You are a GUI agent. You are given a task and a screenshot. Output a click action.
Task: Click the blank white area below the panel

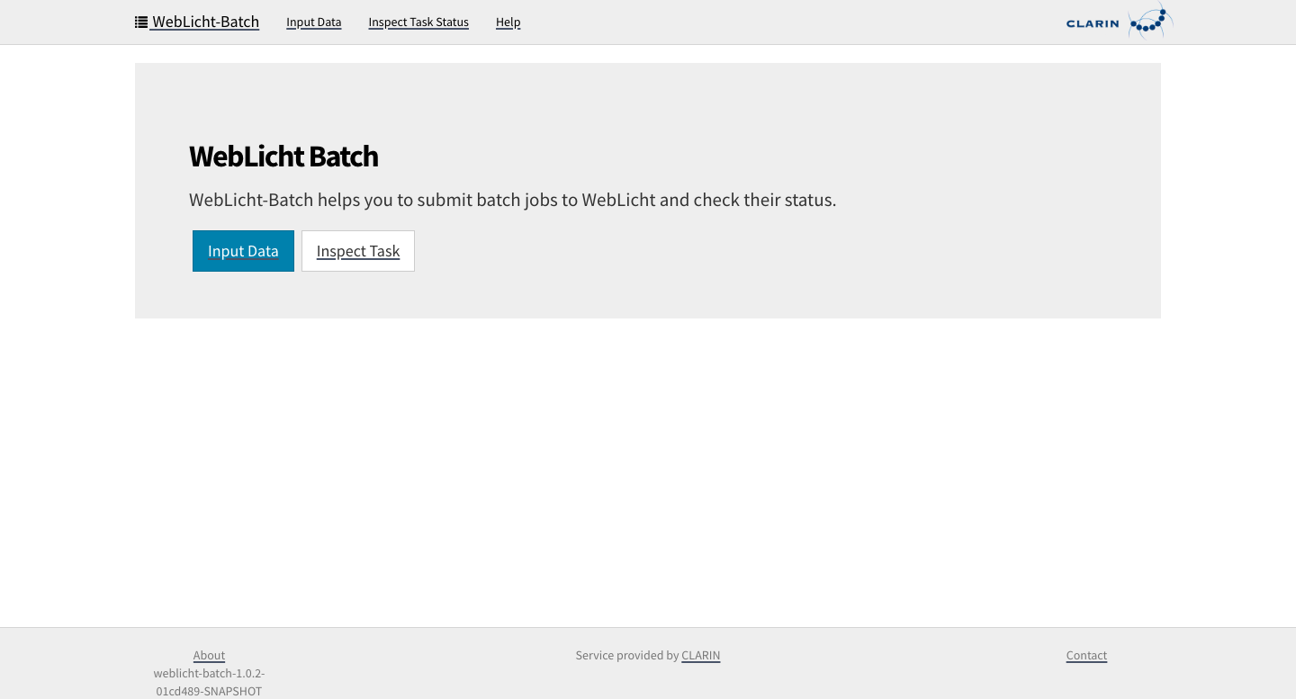coord(648,470)
